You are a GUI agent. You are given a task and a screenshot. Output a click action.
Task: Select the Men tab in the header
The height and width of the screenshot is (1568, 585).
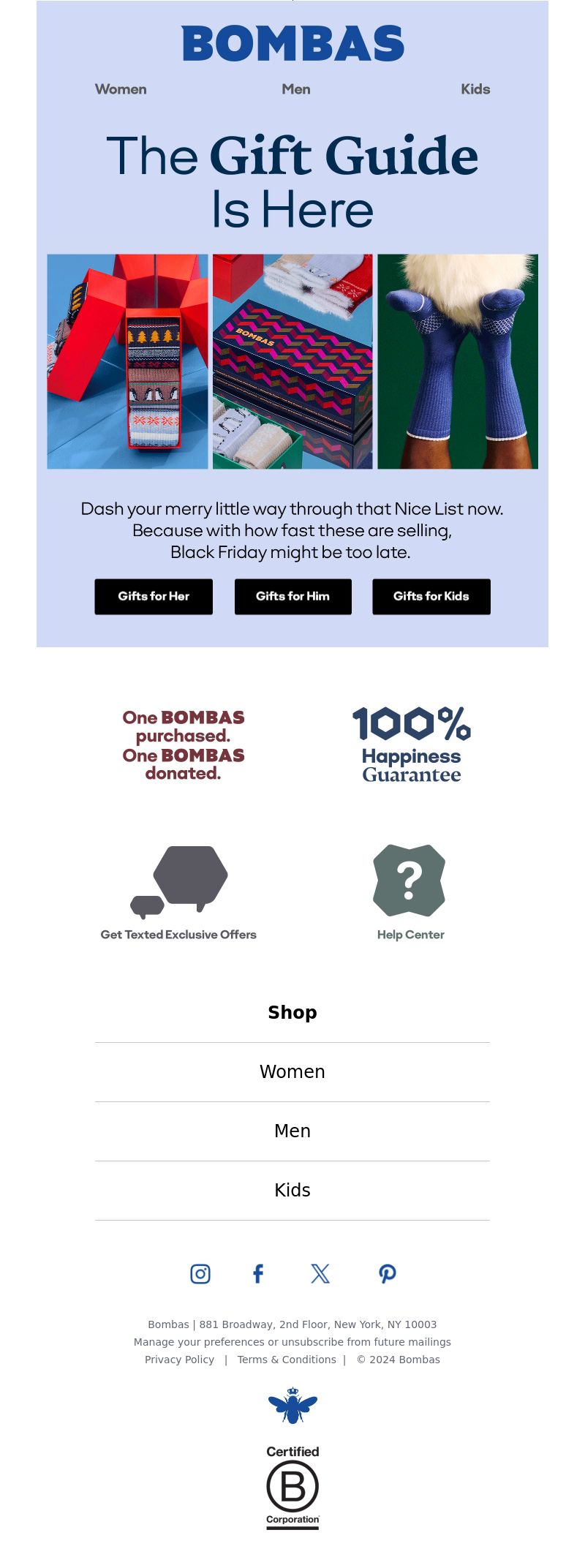tap(296, 89)
